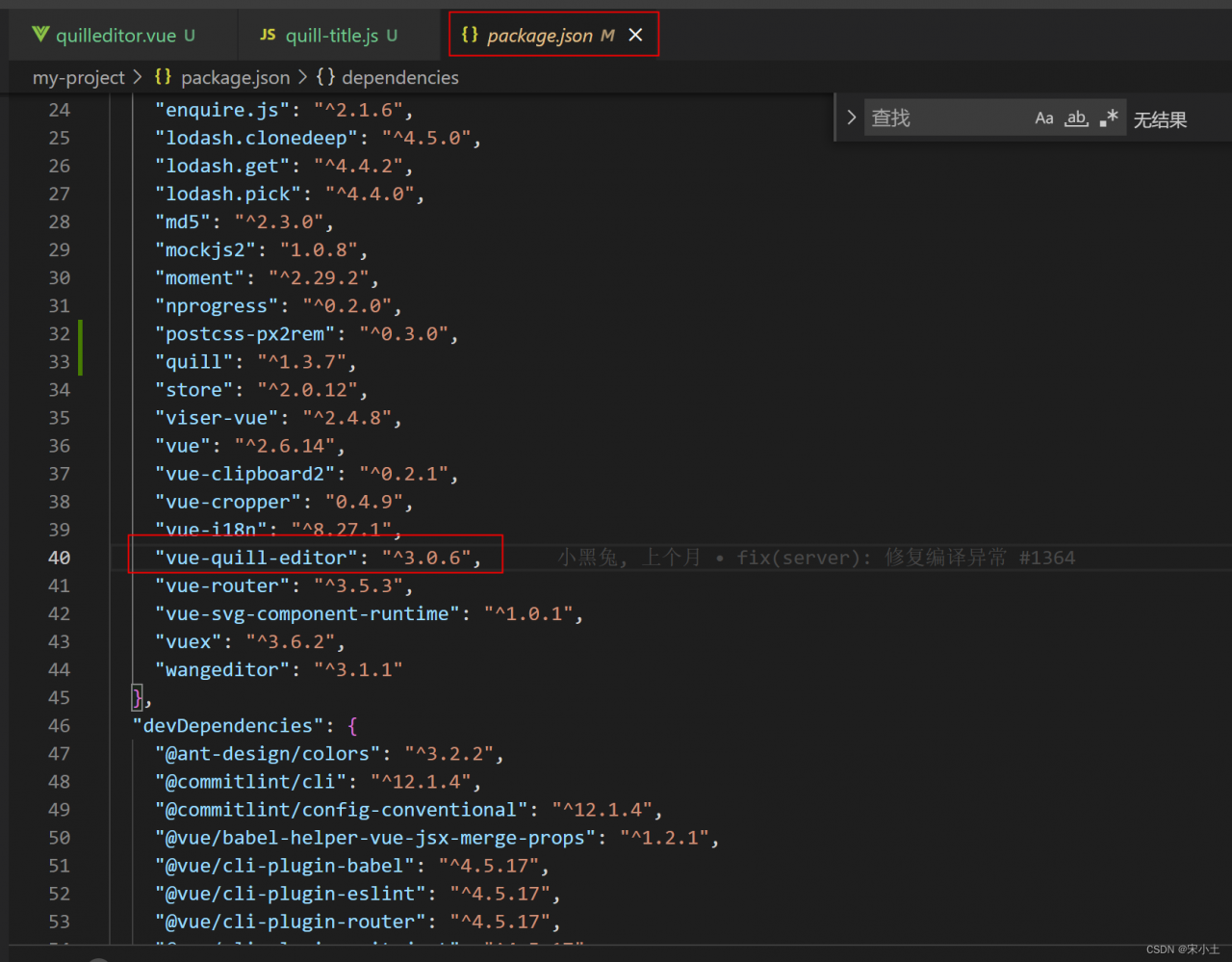Click the "vue-router" dependency key
The width and height of the screenshot is (1232, 962).
tap(222, 585)
